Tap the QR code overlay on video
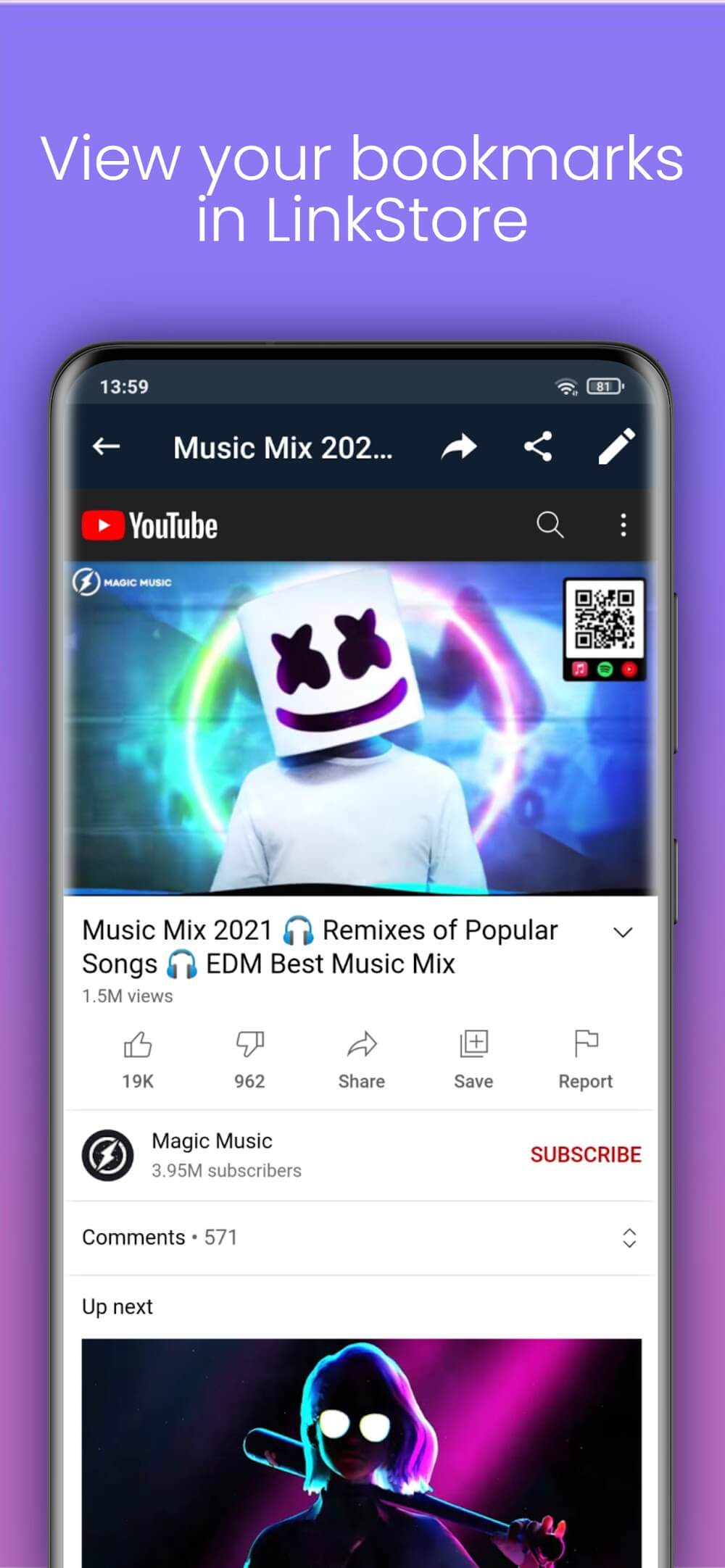This screenshot has height=1568, width=725. click(x=604, y=621)
